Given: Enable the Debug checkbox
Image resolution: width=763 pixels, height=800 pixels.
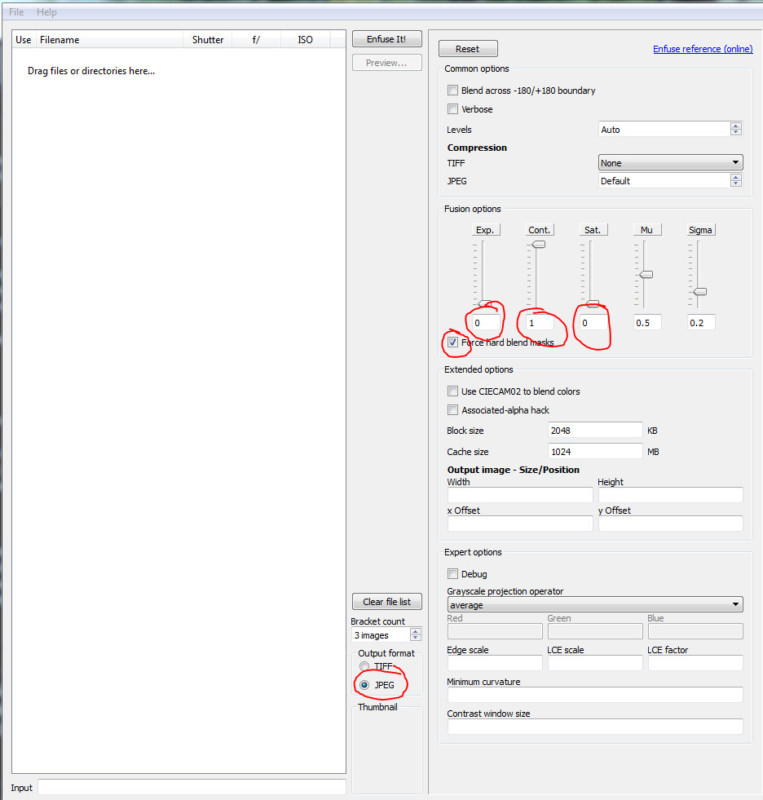Looking at the screenshot, I should pyautogui.click(x=452, y=574).
